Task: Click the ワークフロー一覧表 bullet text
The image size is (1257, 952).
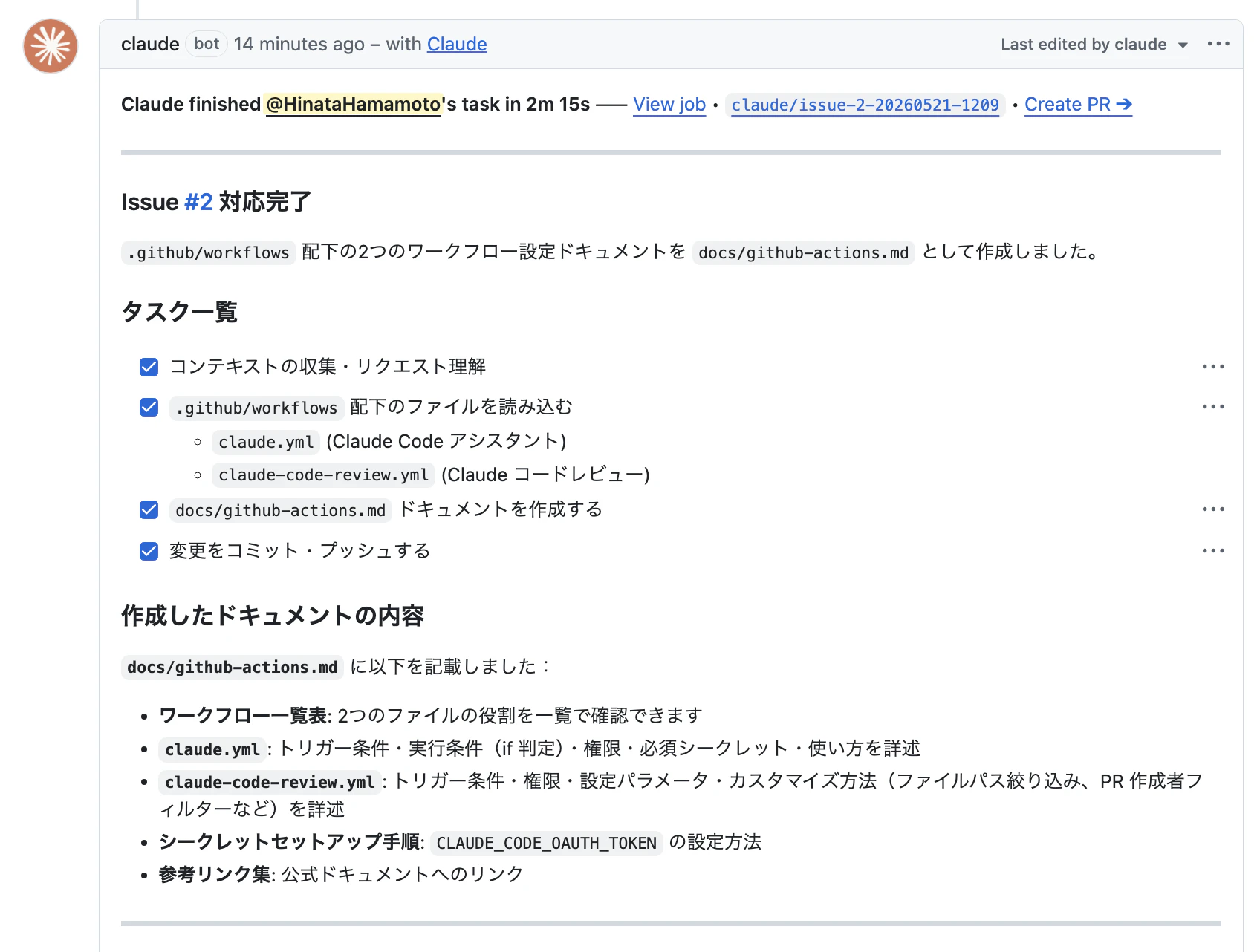Action: tap(243, 716)
